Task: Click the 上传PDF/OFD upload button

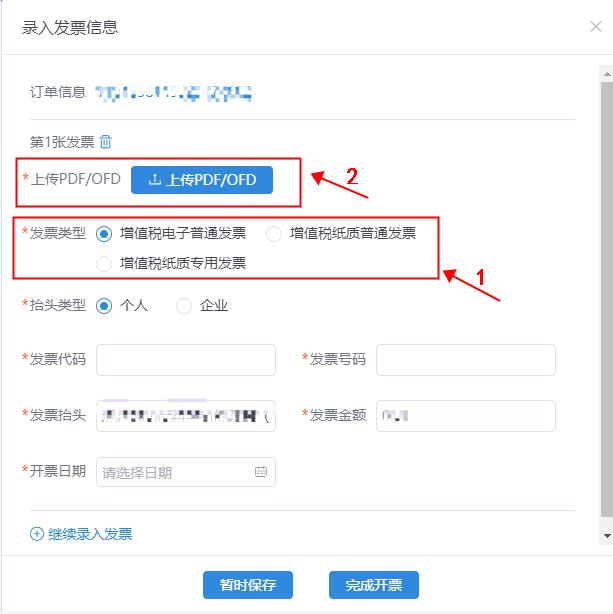Action: tap(202, 180)
